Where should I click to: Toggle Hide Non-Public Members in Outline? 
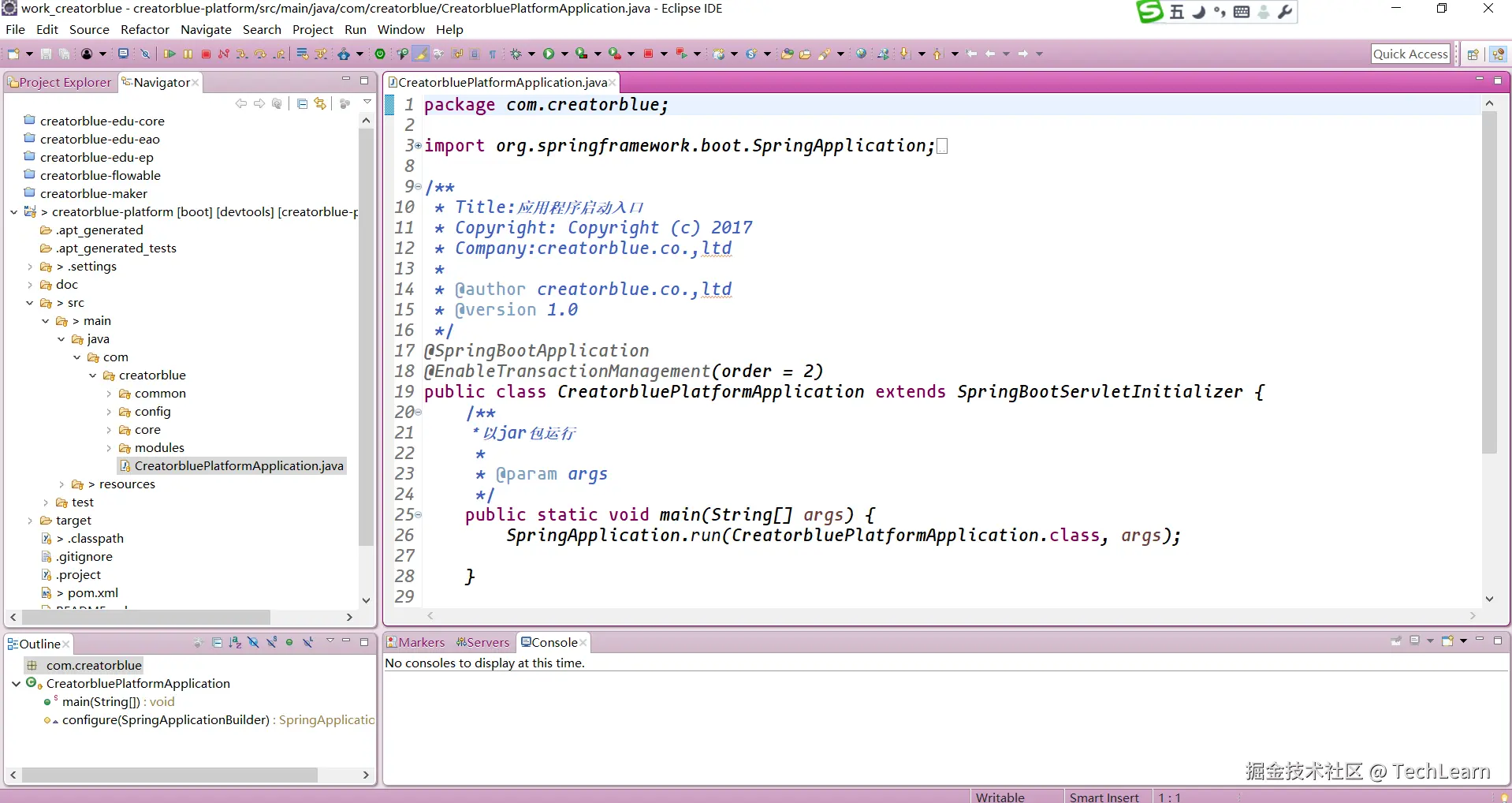click(x=289, y=643)
